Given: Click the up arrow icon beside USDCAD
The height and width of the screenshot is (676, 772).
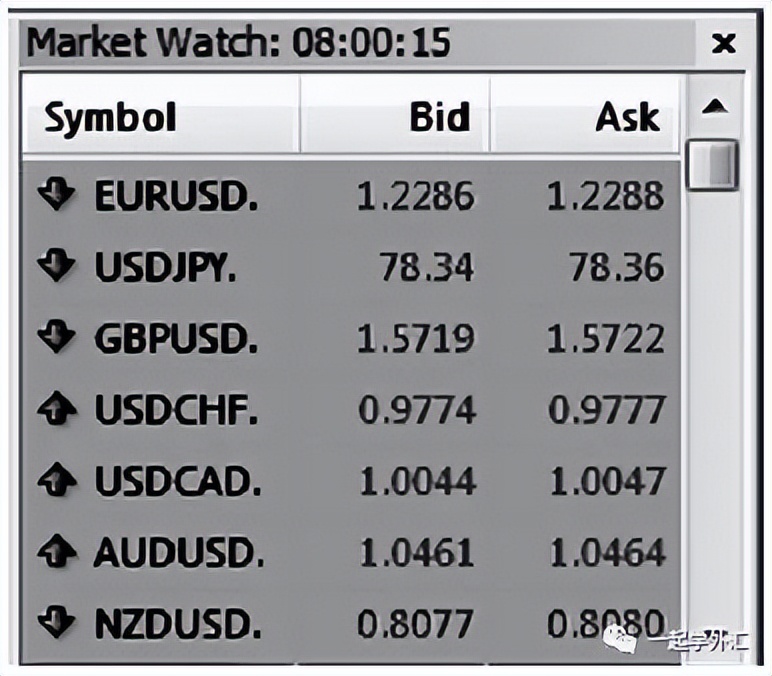Looking at the screenshot, I should click(56, 481).
